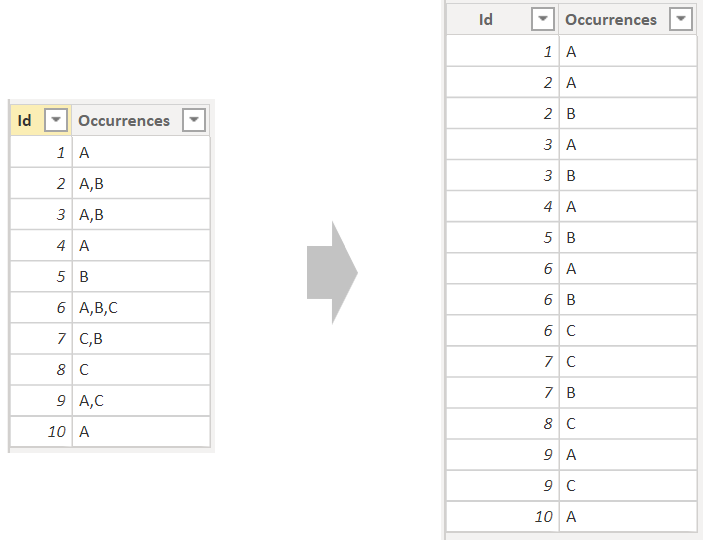The width and height of the screenshot is (705, 540).
Task: Select Id cell 5 in left table
Action: coord(41,277)
